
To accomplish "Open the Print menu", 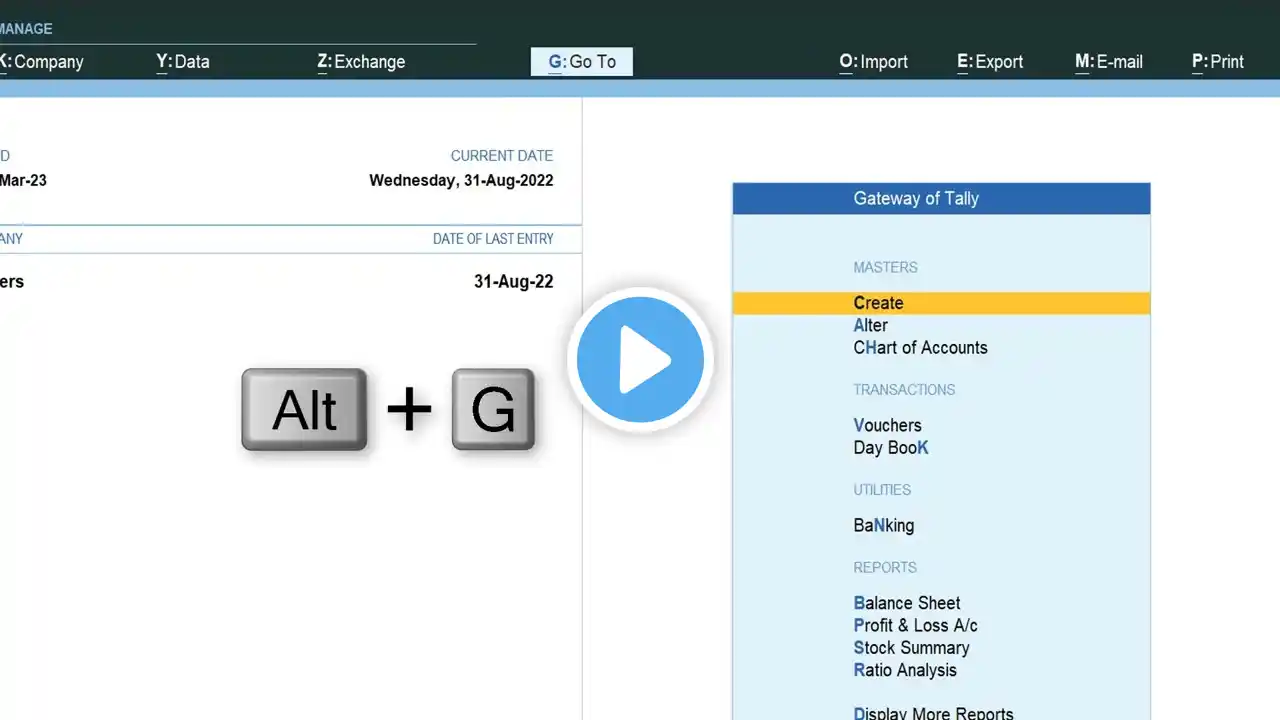I will (x=1218, y=62).
